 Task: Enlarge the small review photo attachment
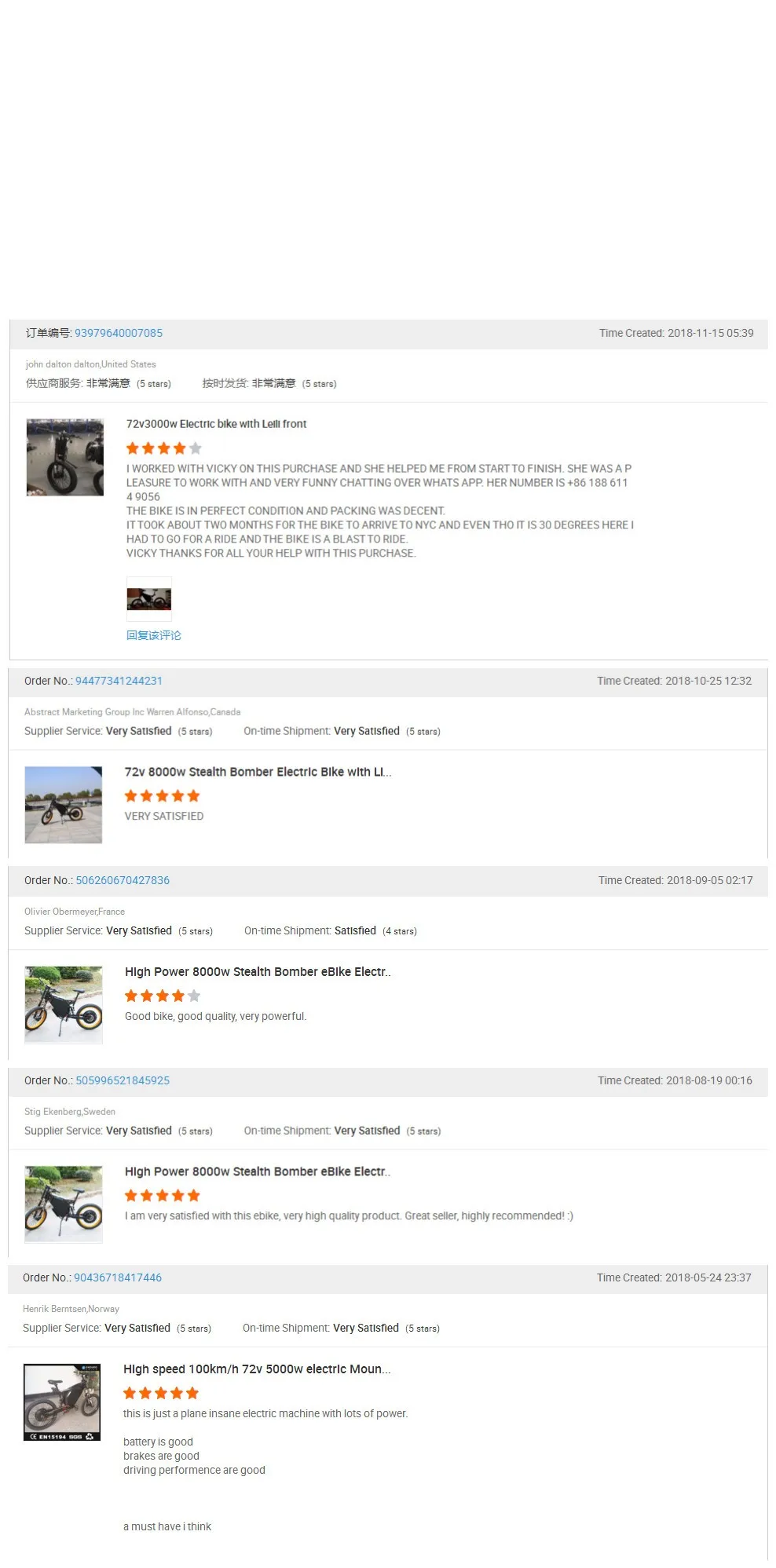pyautogui.click(x=149, y=599)
